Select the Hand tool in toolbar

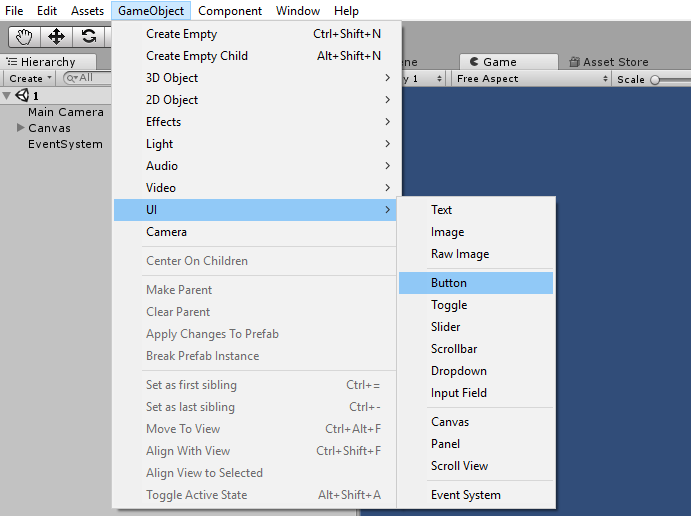24,37
